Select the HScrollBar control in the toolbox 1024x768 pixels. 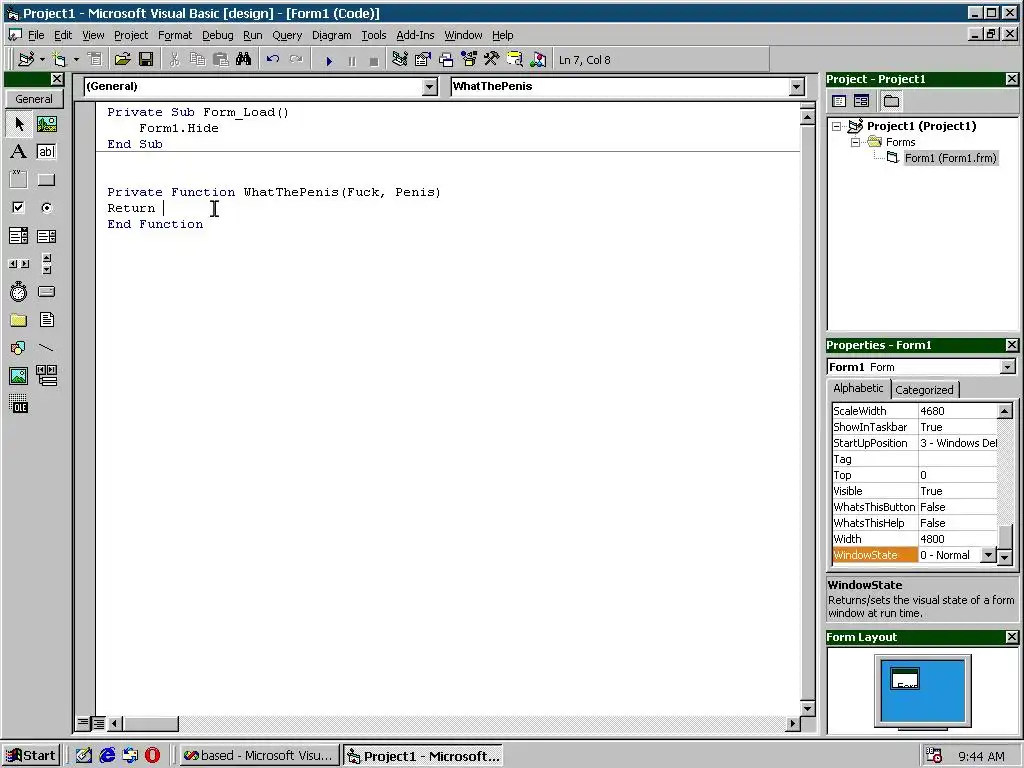(x=19, y=264)
